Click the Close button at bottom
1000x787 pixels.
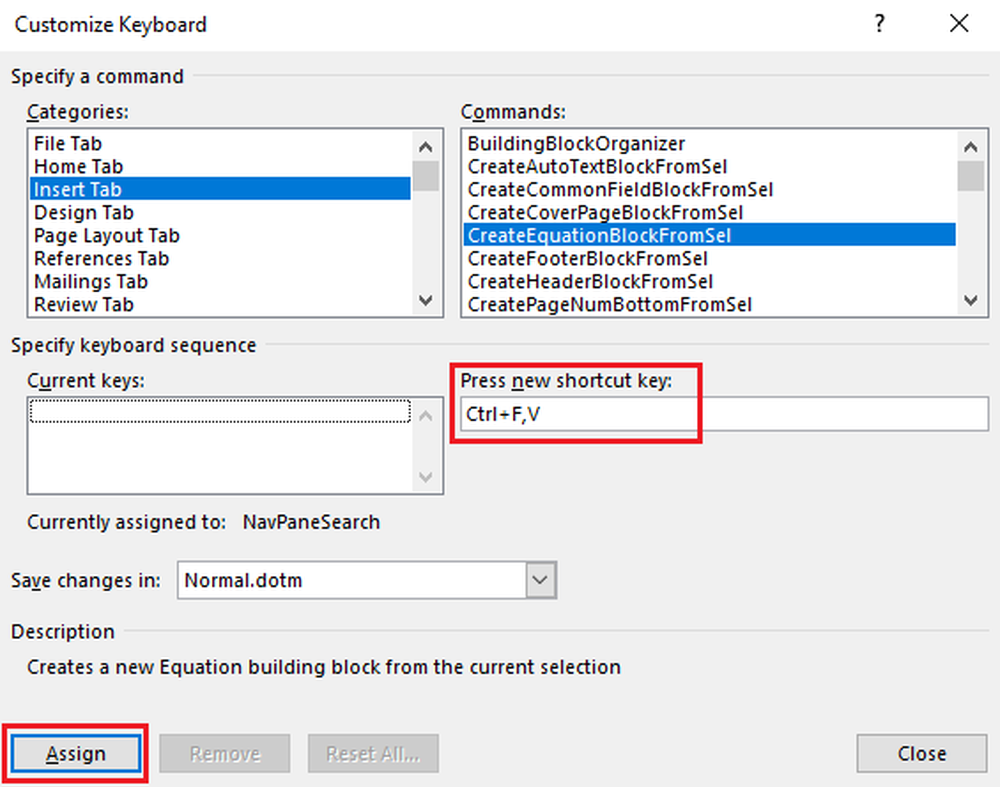coord(921,754)
